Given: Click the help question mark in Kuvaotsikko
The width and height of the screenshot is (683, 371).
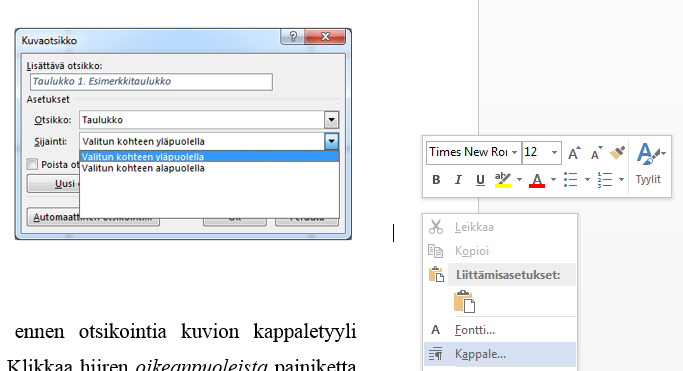Looking at the screenshot, I should coord(293,37).
